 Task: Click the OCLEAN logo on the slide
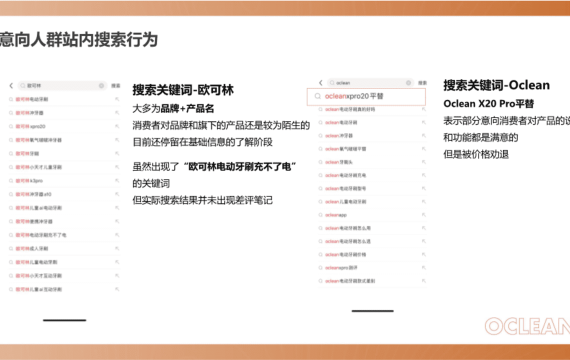pyautogui.click(x=527, y=326)
